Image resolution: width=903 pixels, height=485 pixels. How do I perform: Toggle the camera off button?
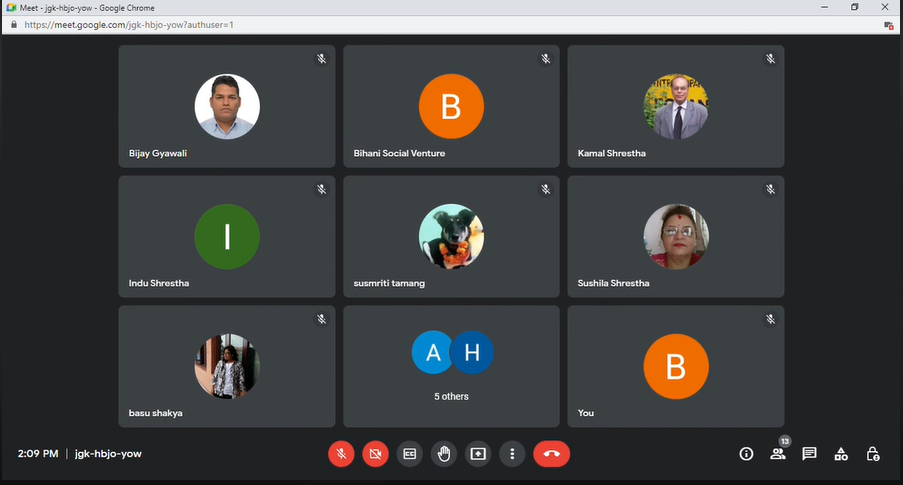[375, 454]
